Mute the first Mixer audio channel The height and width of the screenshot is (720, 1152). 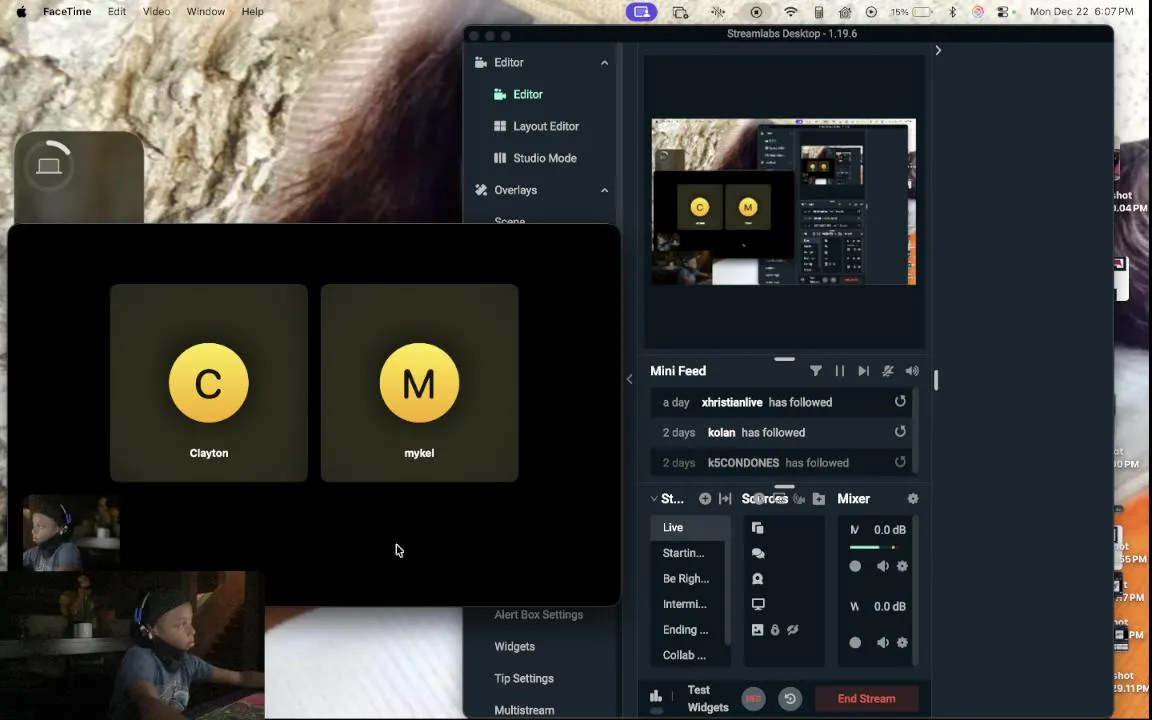click(x=882, y=566)
